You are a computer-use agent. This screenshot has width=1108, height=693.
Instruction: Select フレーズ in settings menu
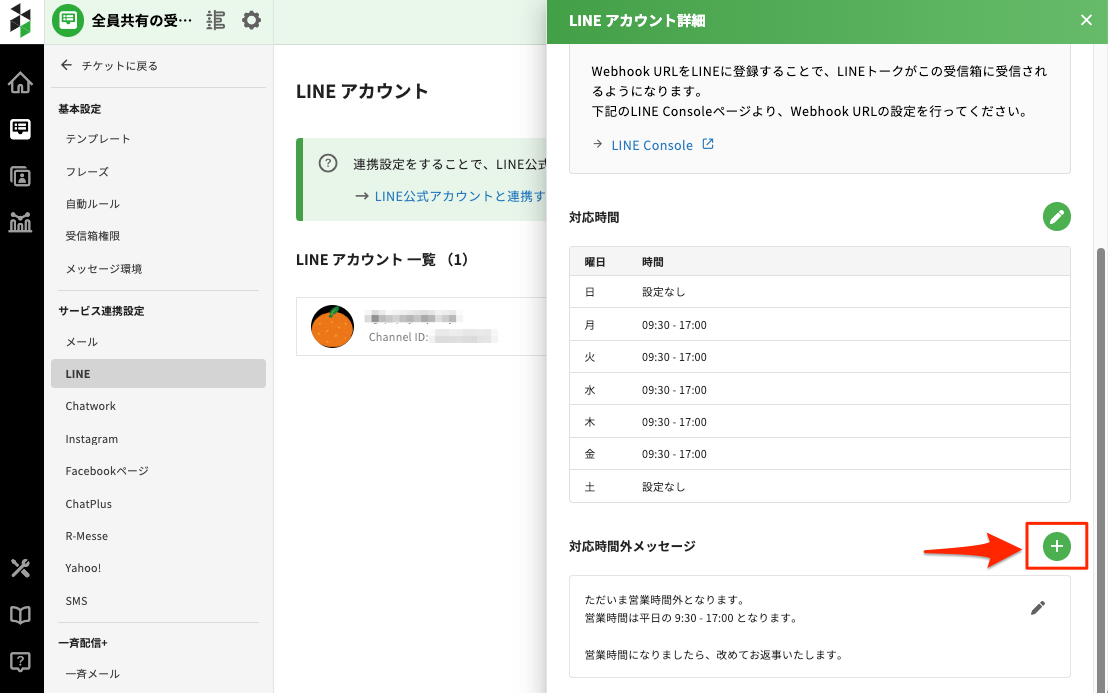(x=87, y=172)
